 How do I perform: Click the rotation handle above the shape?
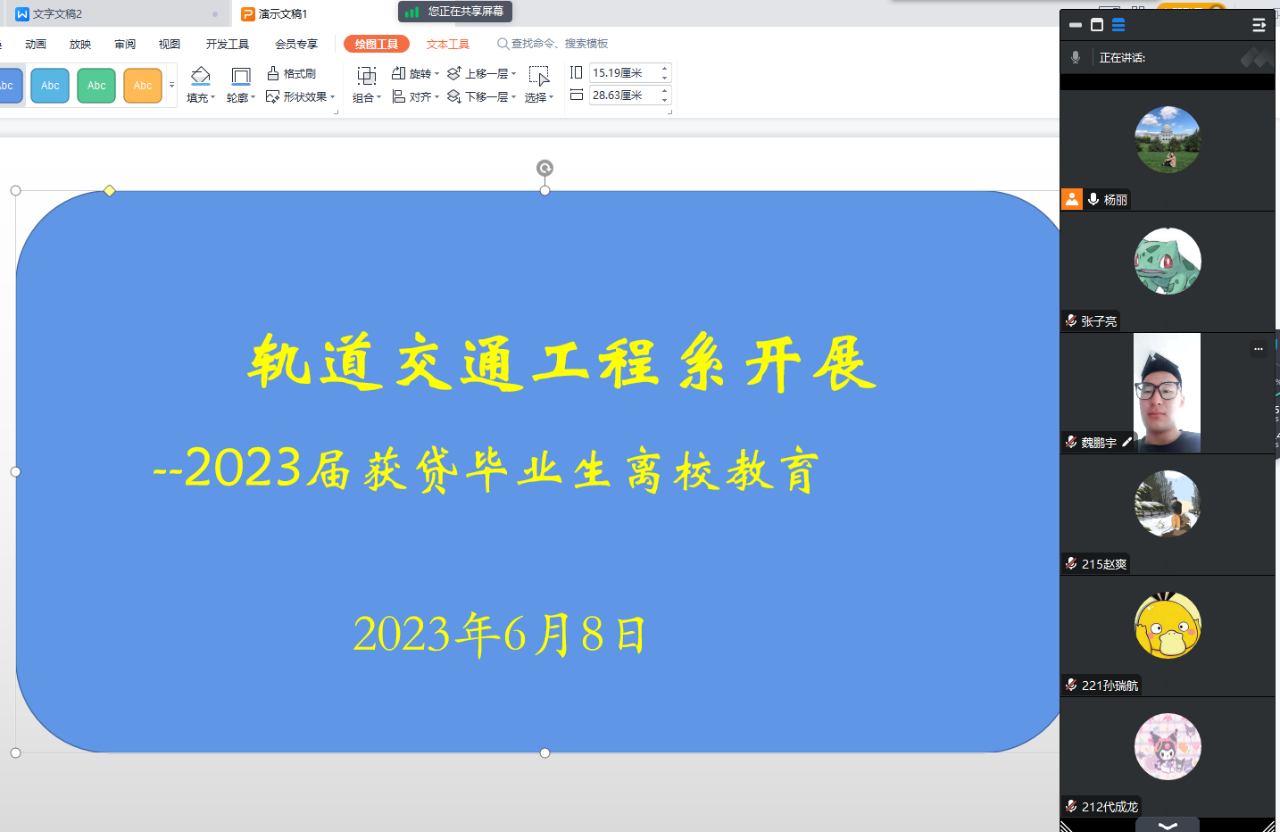(x=545, y=168)
